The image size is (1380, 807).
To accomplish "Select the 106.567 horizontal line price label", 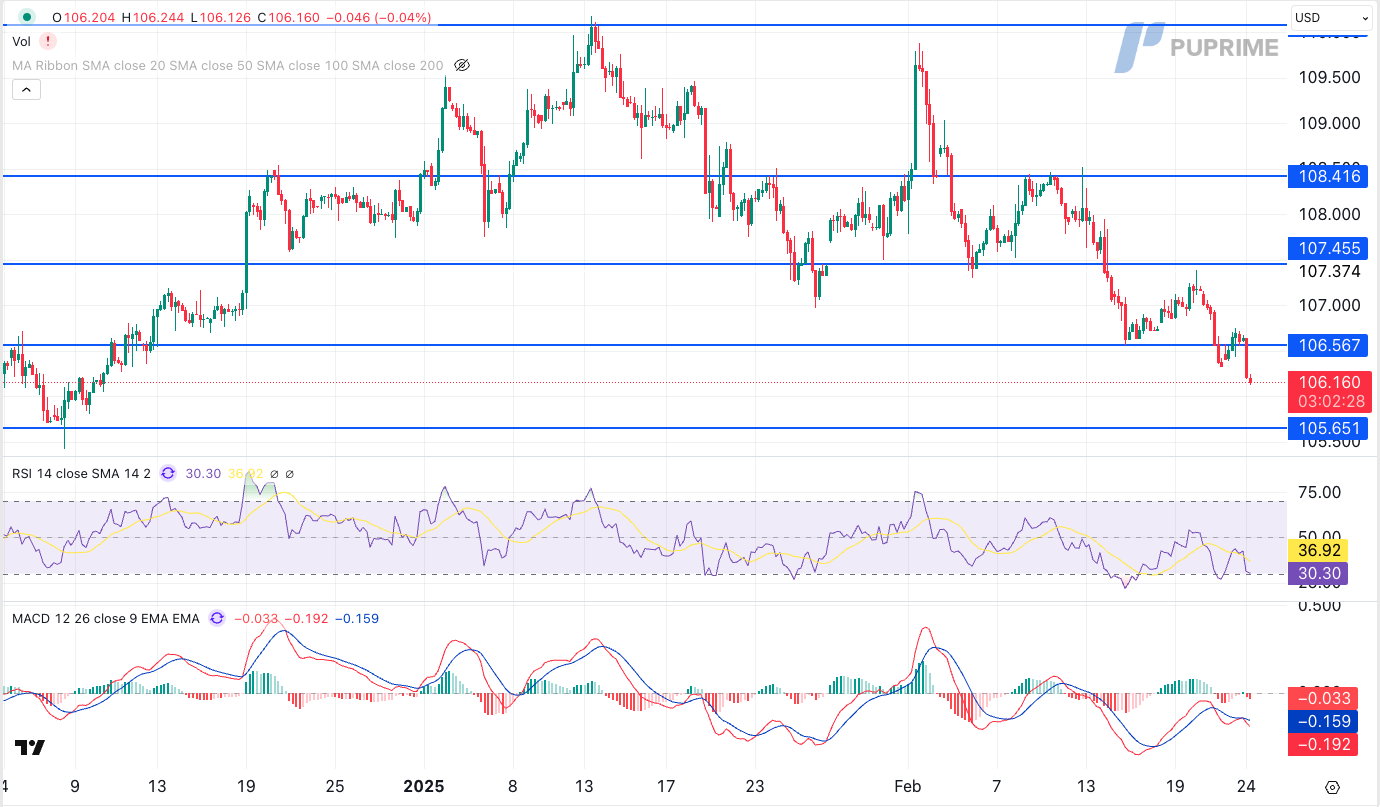I will point(1330,345).
